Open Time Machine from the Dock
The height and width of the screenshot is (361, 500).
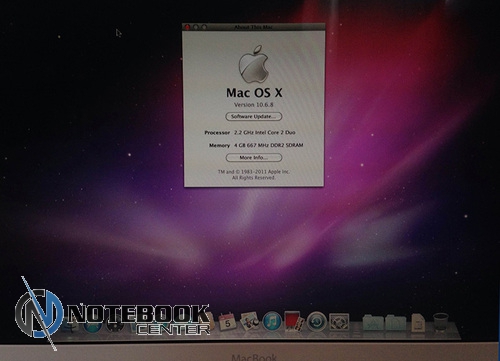316,321
